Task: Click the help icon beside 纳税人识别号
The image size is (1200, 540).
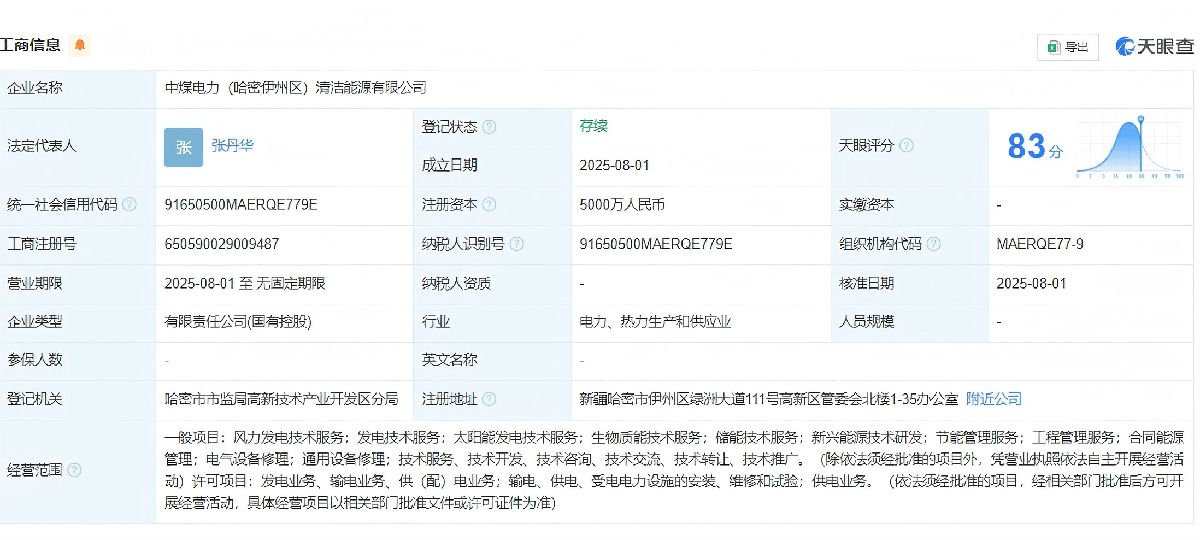Action: pyautogui.click(x=513, y=244)
